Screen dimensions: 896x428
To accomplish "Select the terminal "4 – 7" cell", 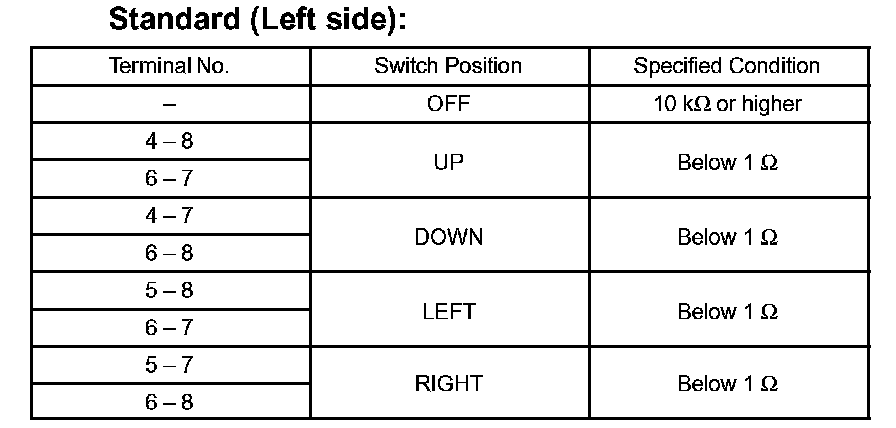I will pos(169,216).
